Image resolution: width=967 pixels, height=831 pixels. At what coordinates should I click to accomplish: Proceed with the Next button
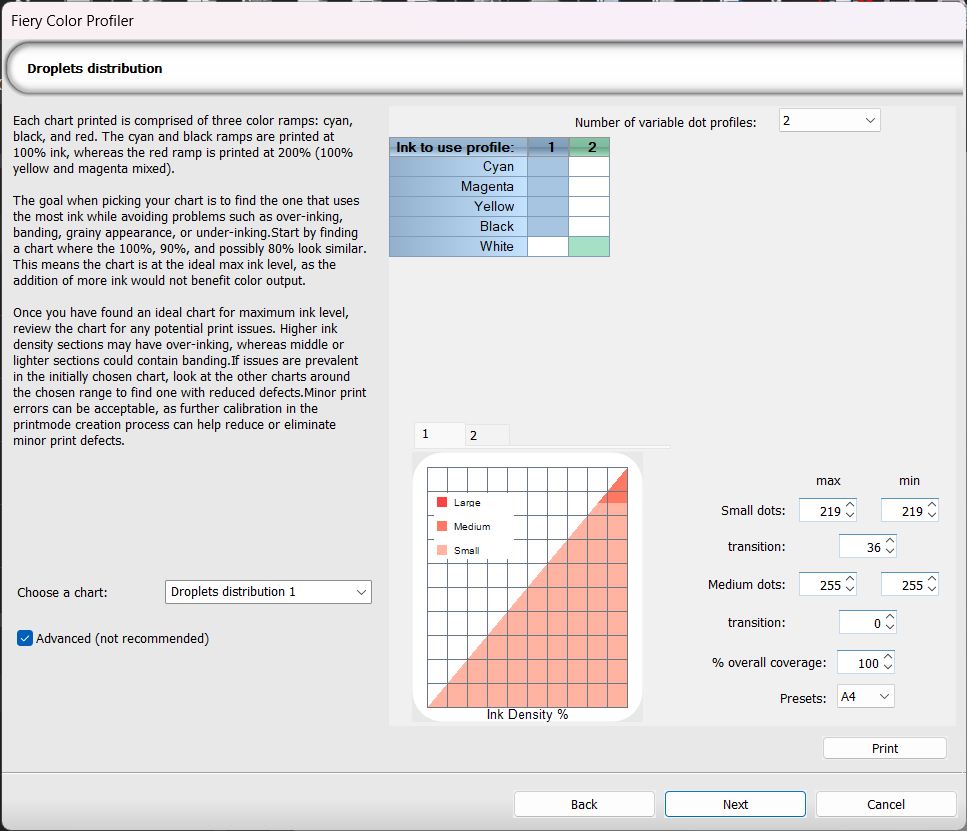pos(735,804)
